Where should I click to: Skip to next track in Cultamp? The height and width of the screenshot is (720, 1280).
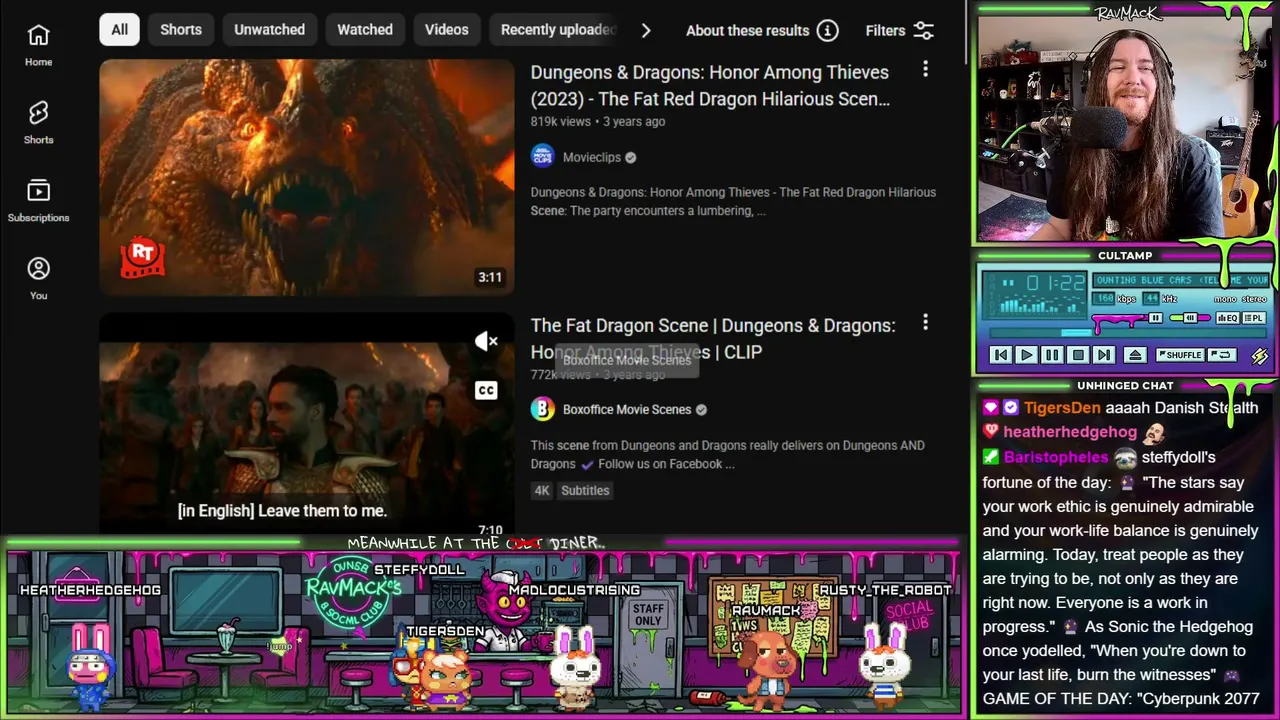1104,355
